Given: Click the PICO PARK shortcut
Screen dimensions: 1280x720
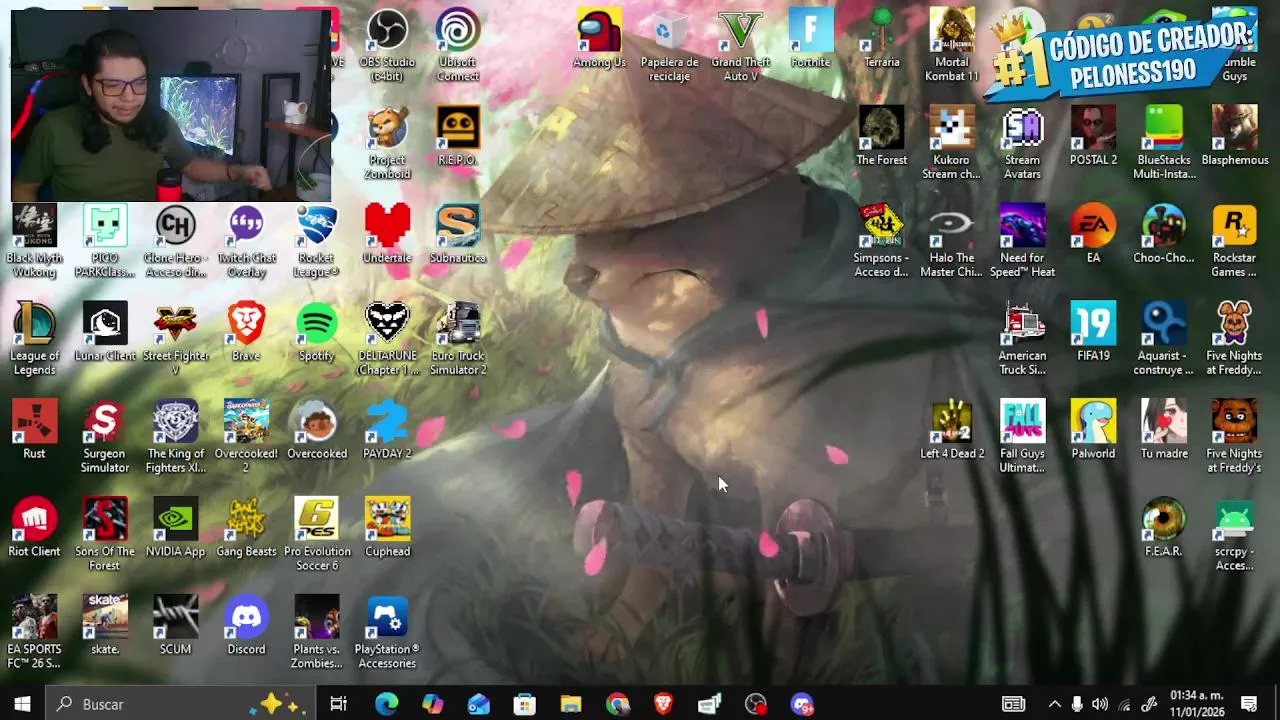Looking at the screenshot, I should coord(105,240).
